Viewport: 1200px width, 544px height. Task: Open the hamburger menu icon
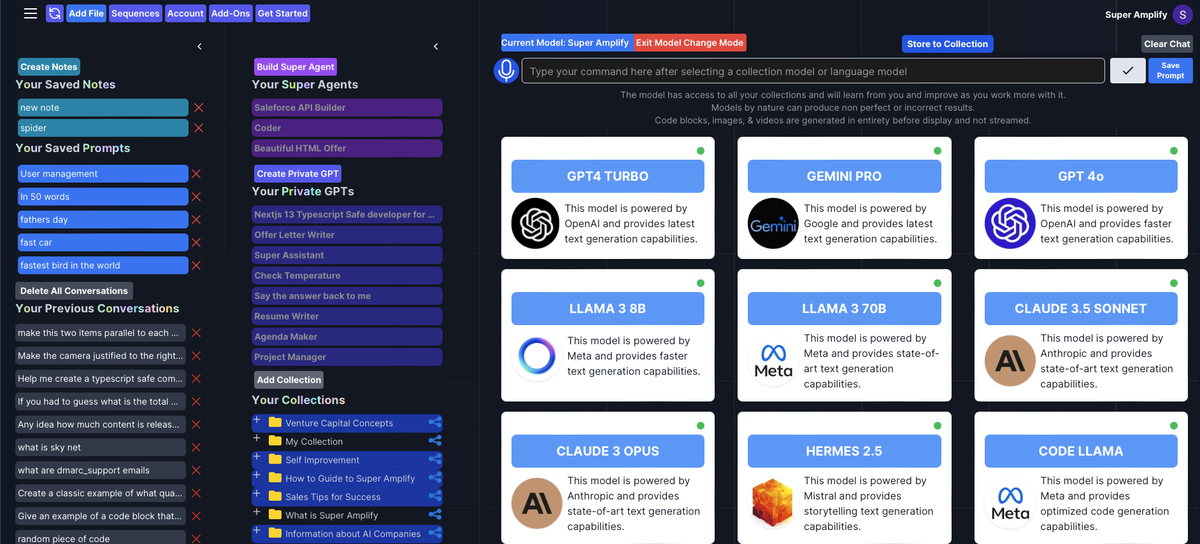pos(30,14)
